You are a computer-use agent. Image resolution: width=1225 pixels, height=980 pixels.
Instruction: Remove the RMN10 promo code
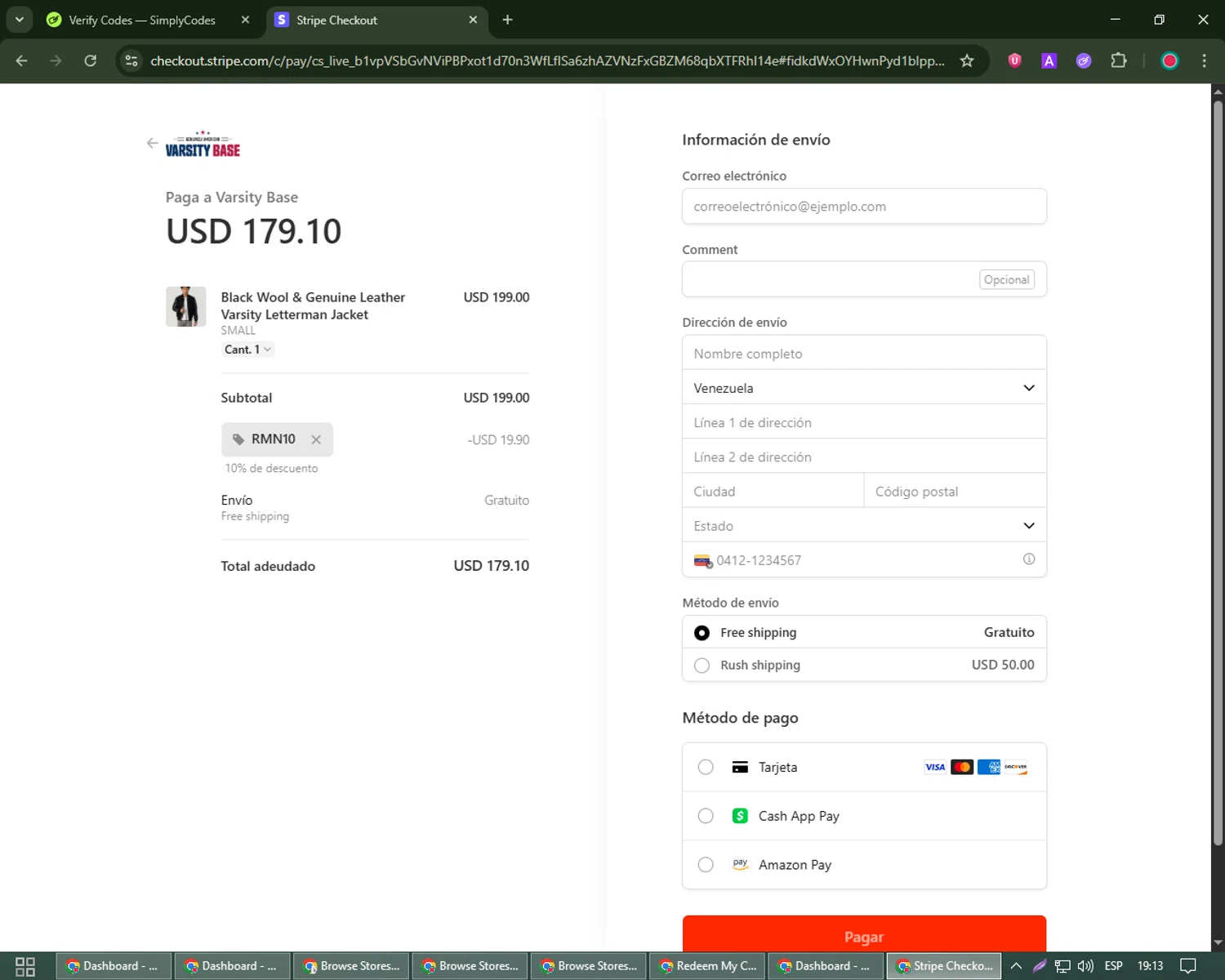tap(316, 439)
